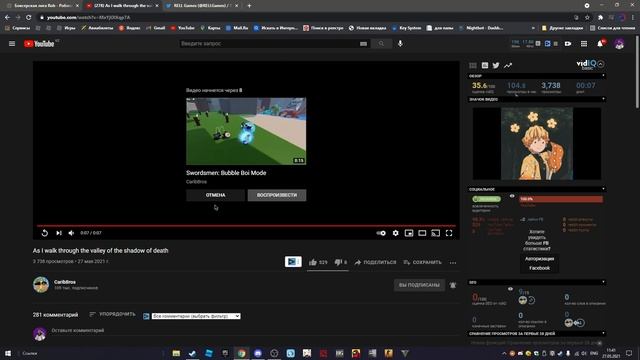This screenshot has height=360, width=640.
Task: Open the YouTube hamburger guide menu
Action: pyautogui.click(x=12, y=44)
